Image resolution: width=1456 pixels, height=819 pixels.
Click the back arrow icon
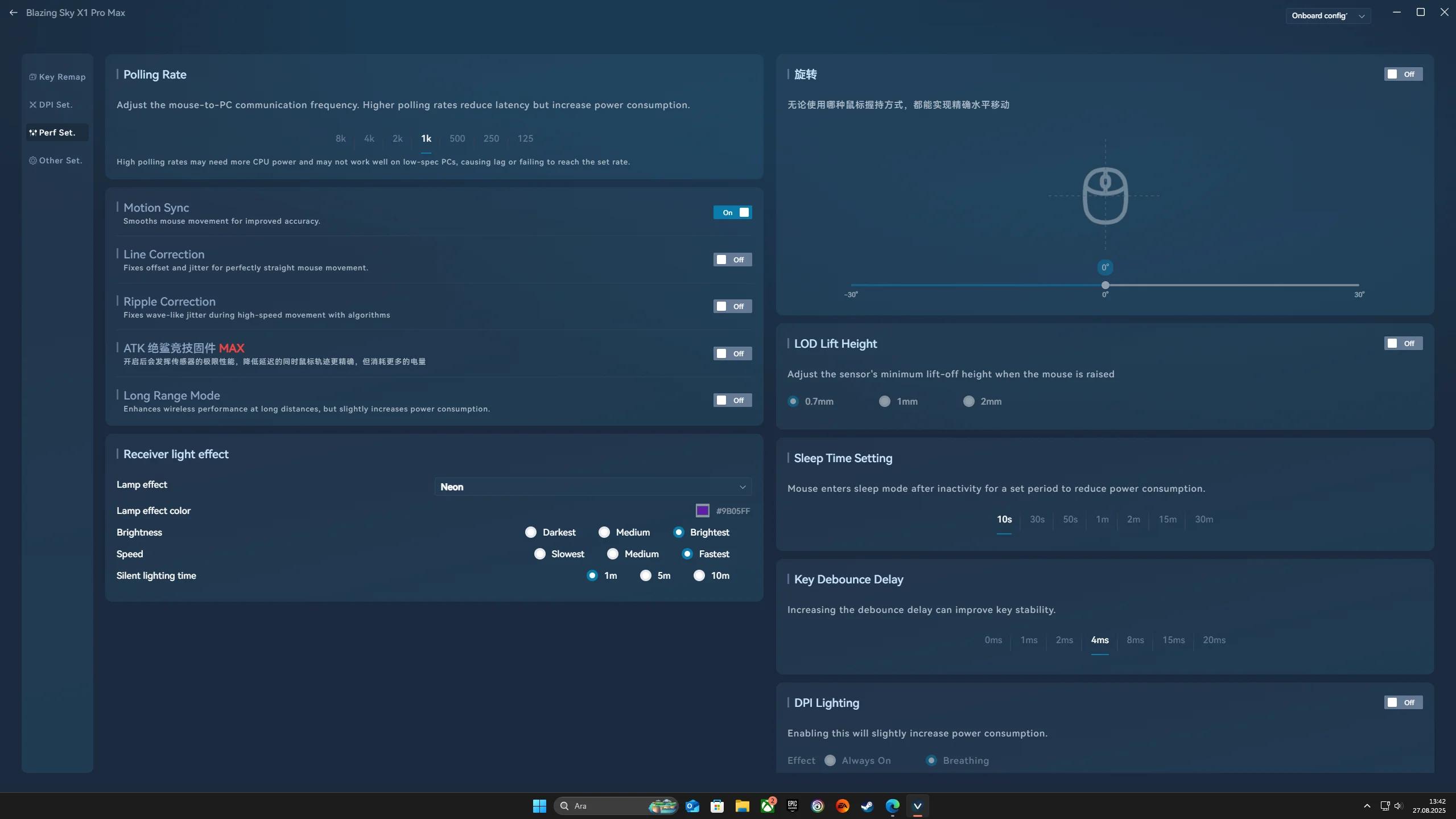(x=13, y=13)
